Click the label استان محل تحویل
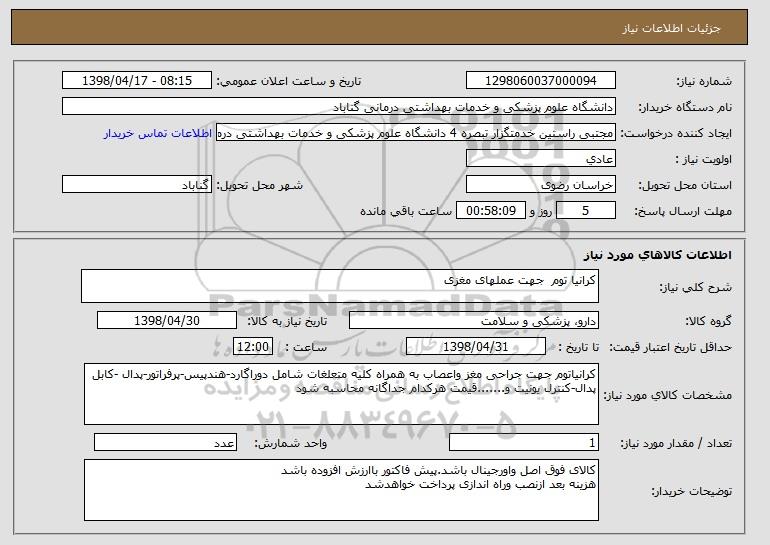Viewport: 770px width, 545px height. coord(685,185)
